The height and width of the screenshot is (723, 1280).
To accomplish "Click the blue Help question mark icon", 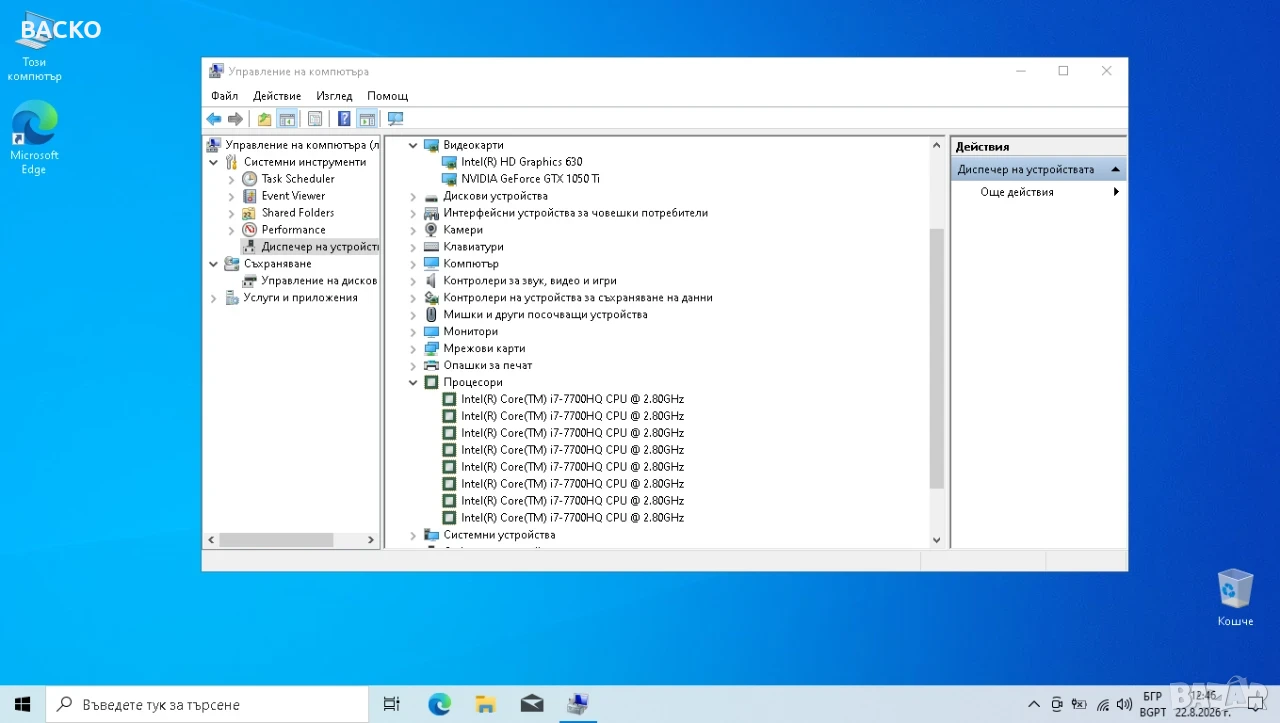I will pyautogui.click(x=344, y=119).
